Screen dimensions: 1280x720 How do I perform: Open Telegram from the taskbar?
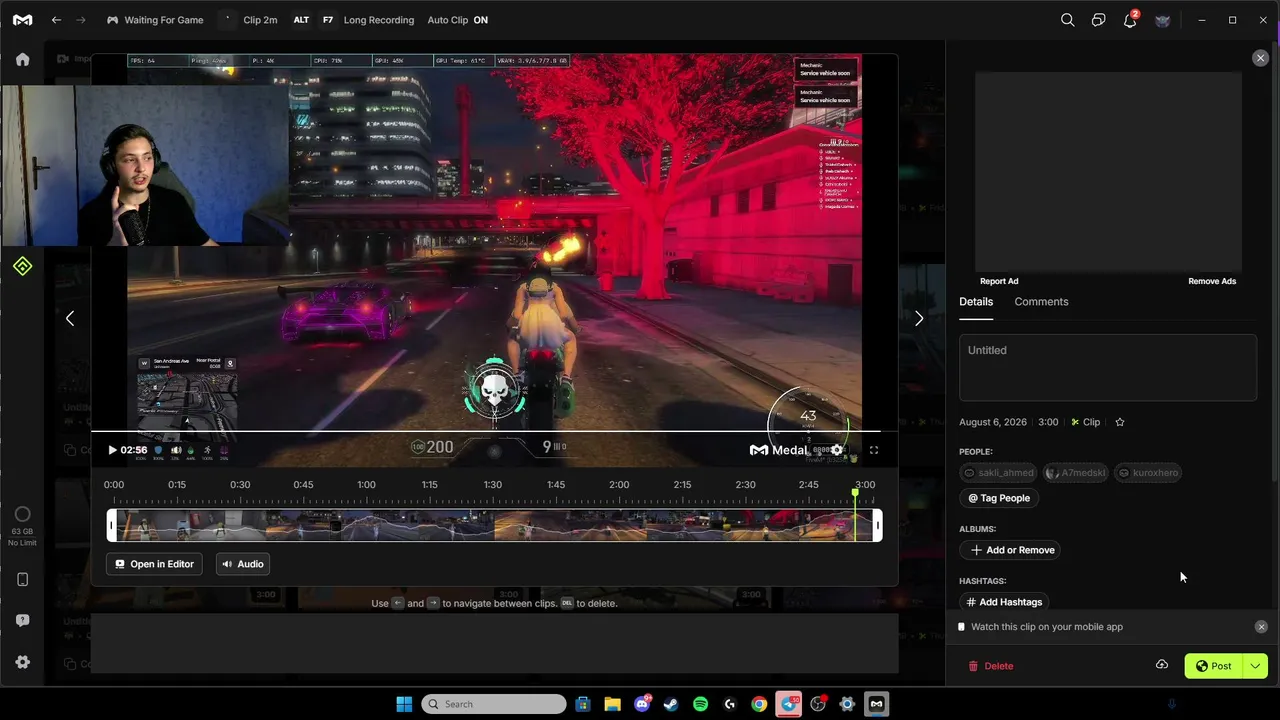point(789,704)
